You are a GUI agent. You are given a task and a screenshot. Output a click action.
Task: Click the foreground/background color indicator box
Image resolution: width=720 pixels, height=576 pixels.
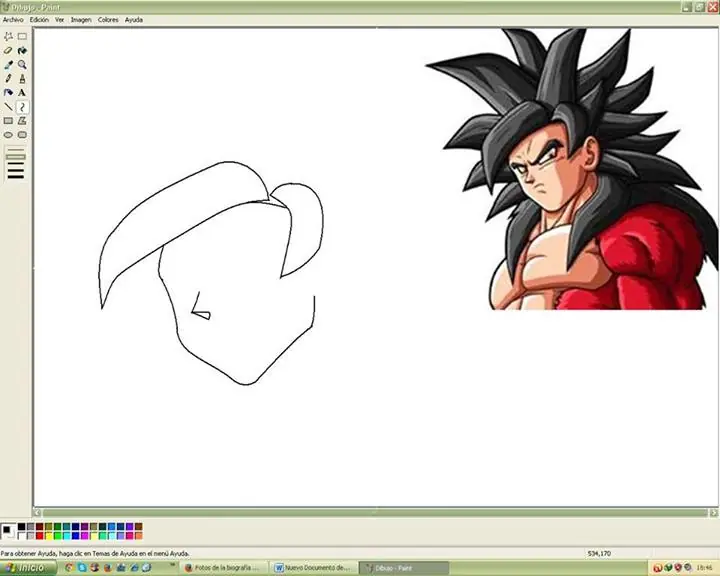(x=8, y=531)
